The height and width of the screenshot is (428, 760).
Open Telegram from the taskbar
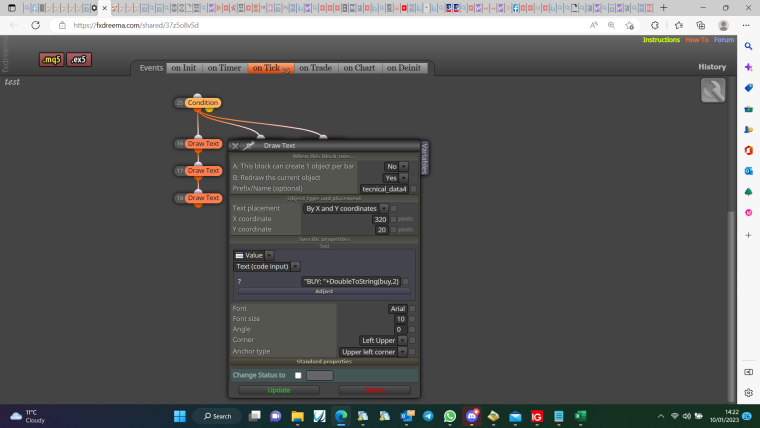[x=428, y=416]
